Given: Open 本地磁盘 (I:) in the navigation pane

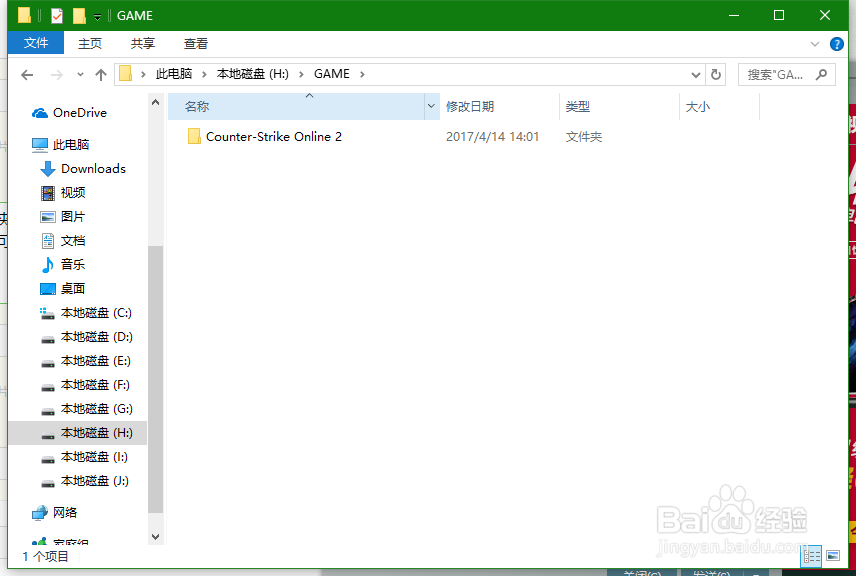Looking at the screenshot, I should [x=94, y=457].
